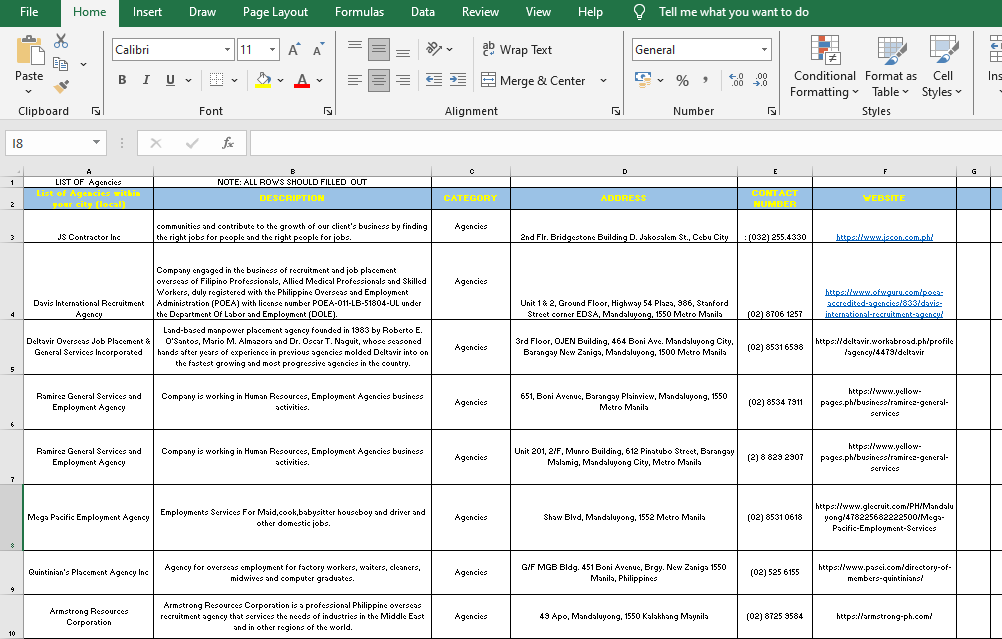Click Tell me what you want to do
Screen dimensions: 1002x639
click(733, 12)
